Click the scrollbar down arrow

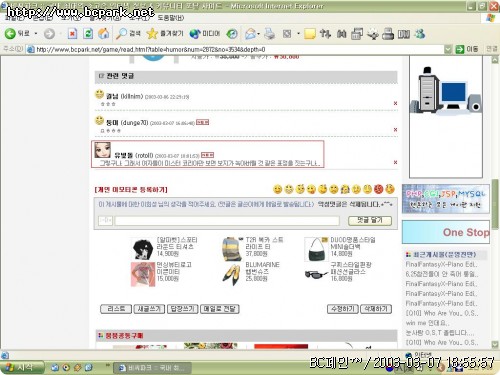coord(495,344)
